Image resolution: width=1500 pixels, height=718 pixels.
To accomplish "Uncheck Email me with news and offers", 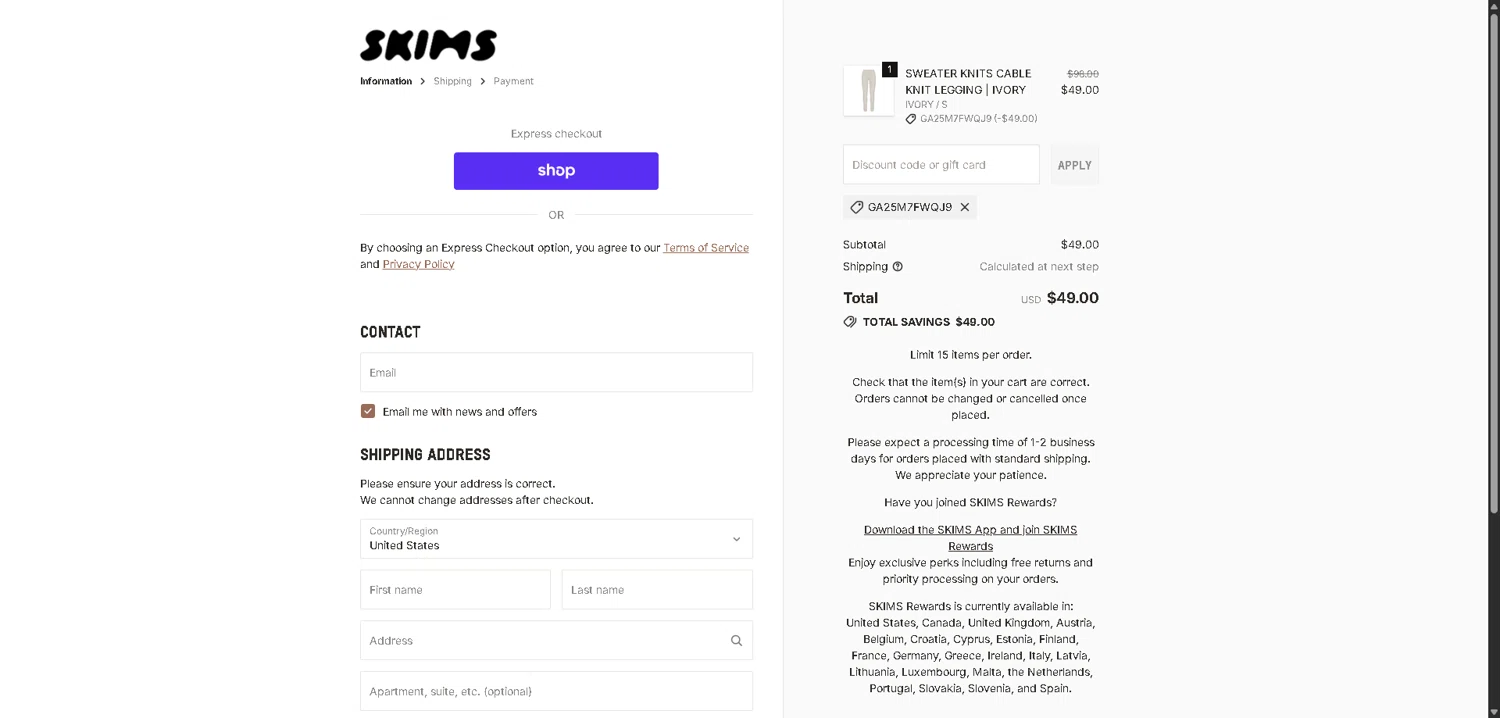I will (x=368, y=411).
